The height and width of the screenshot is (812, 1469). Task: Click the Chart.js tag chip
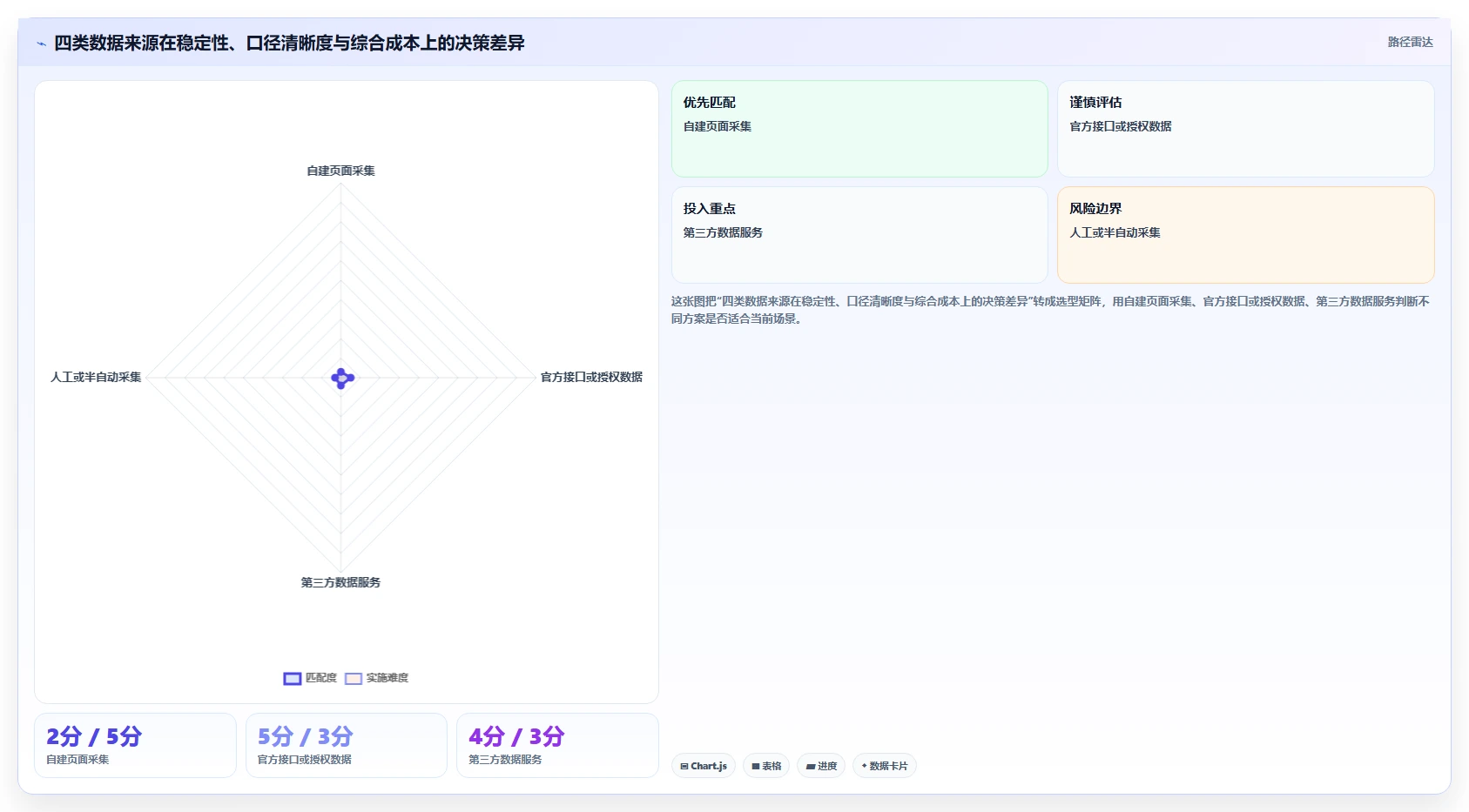point(704,766)
